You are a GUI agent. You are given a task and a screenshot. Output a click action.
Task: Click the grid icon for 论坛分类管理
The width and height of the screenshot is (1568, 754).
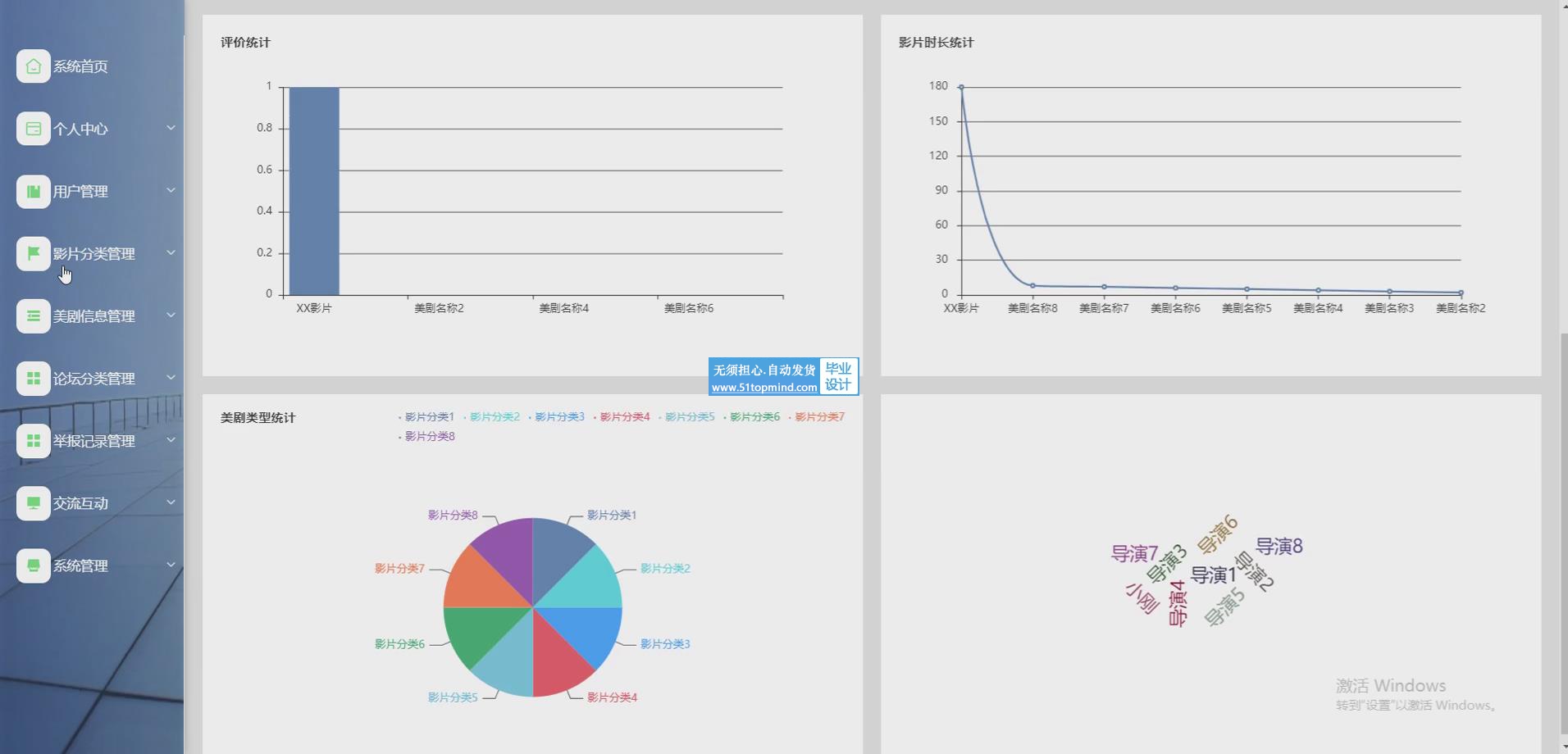point(33,378)
